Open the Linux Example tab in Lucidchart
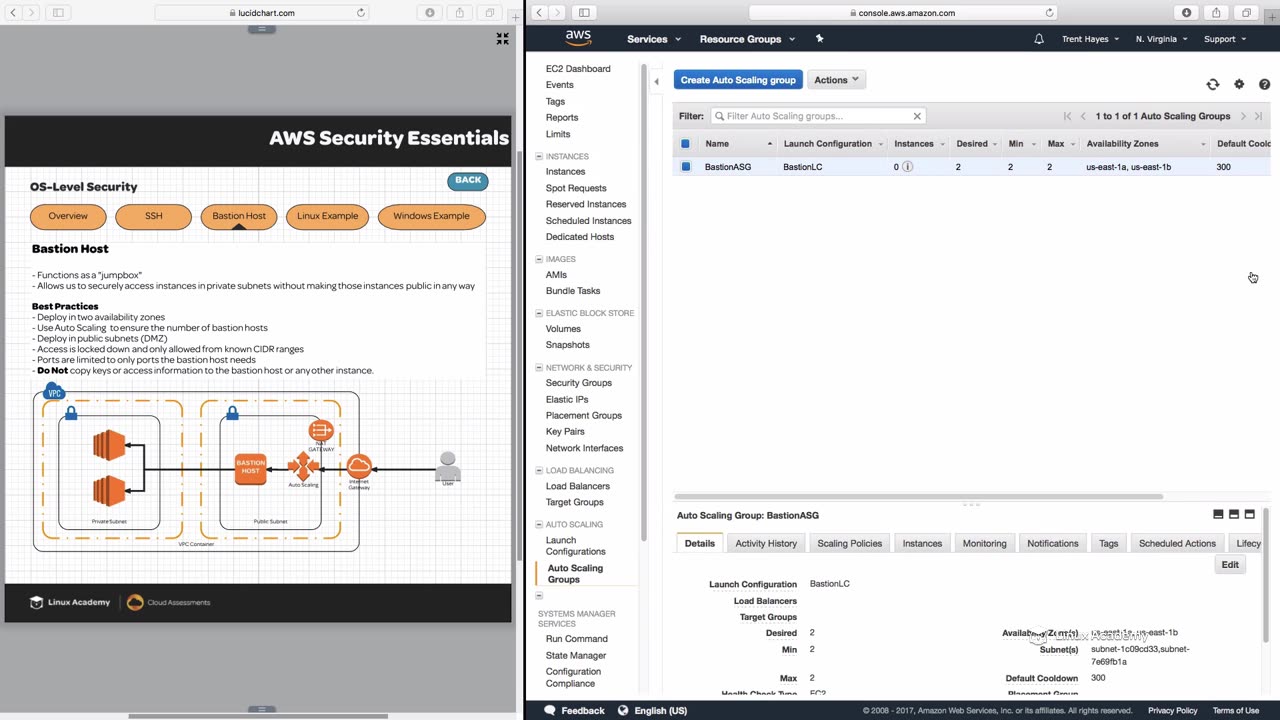This screenshot has width=1280, height=720. point(327,216)
